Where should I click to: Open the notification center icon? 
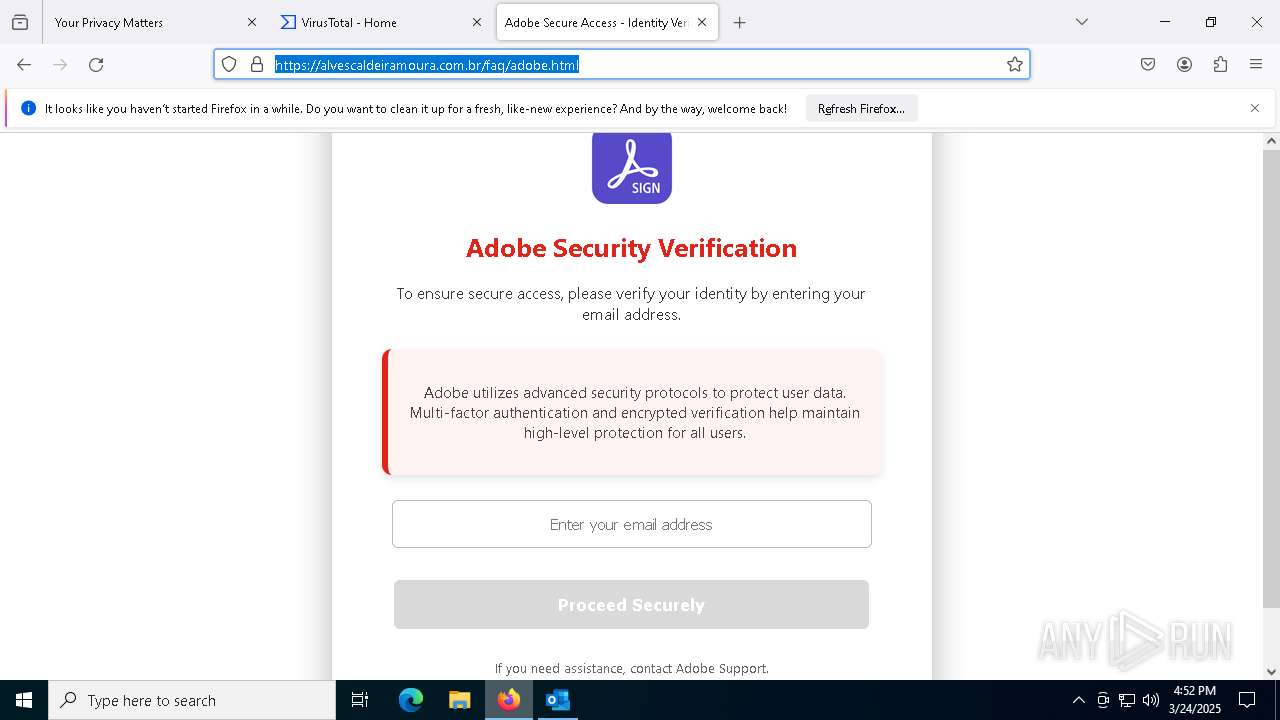point(1247,700)
